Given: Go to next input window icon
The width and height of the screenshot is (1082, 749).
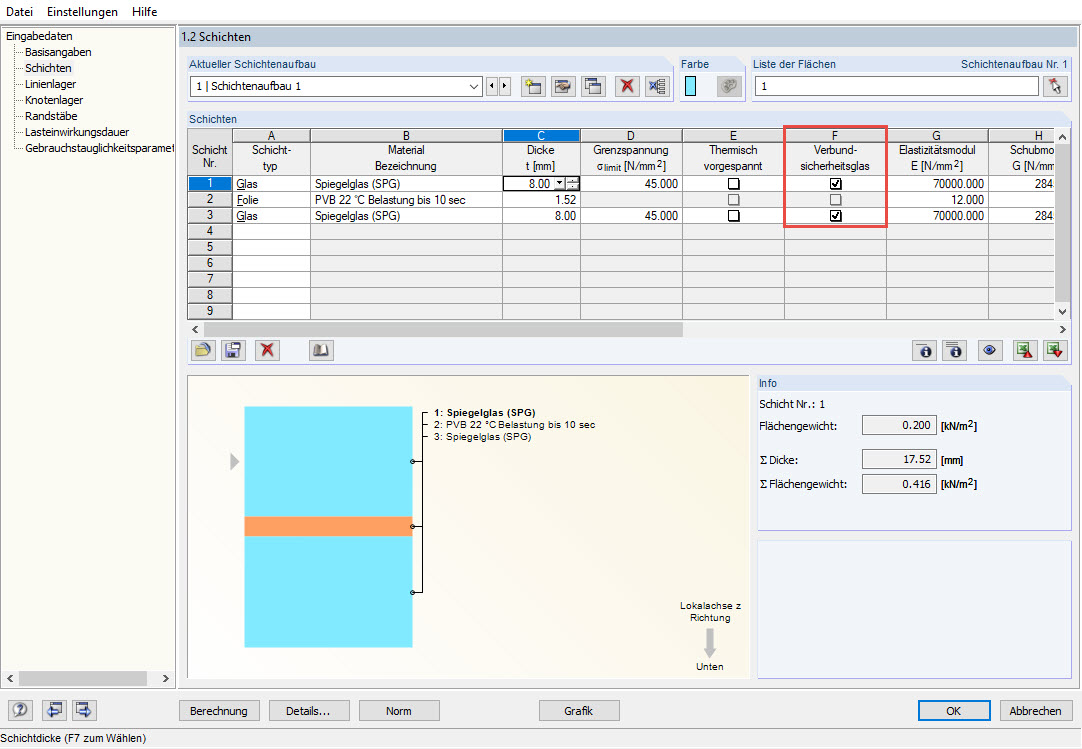Looking at the screenshot, I should pyautogui.click(x=84, y=710).
